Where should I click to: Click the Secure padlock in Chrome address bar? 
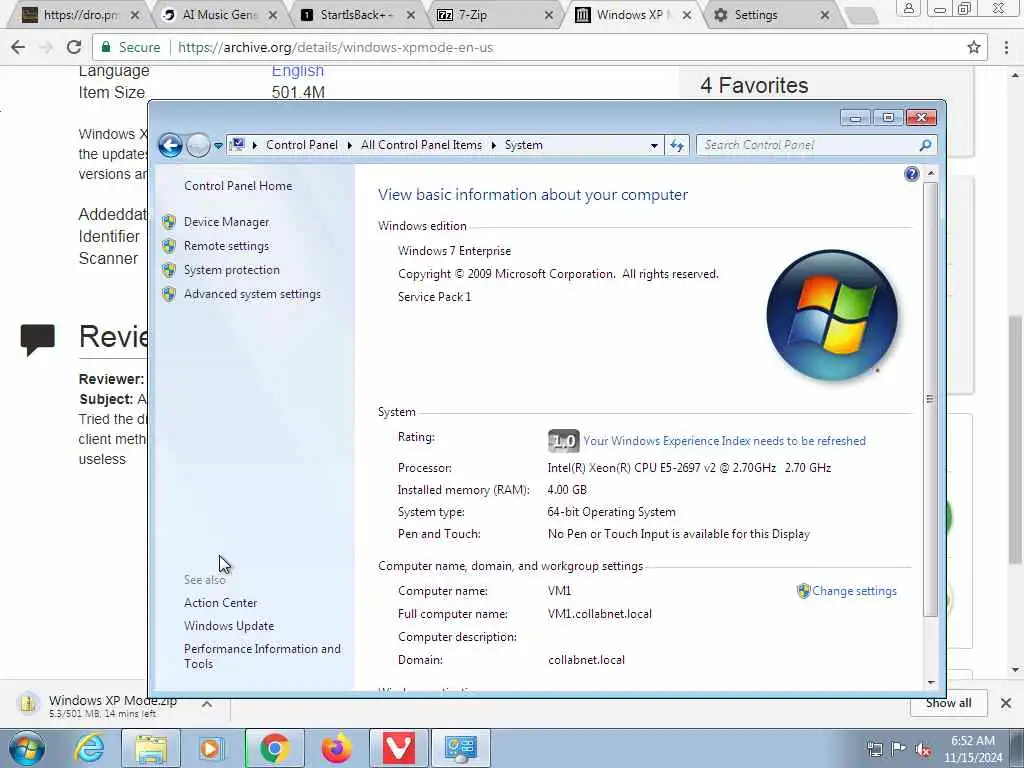click(104, 48)
